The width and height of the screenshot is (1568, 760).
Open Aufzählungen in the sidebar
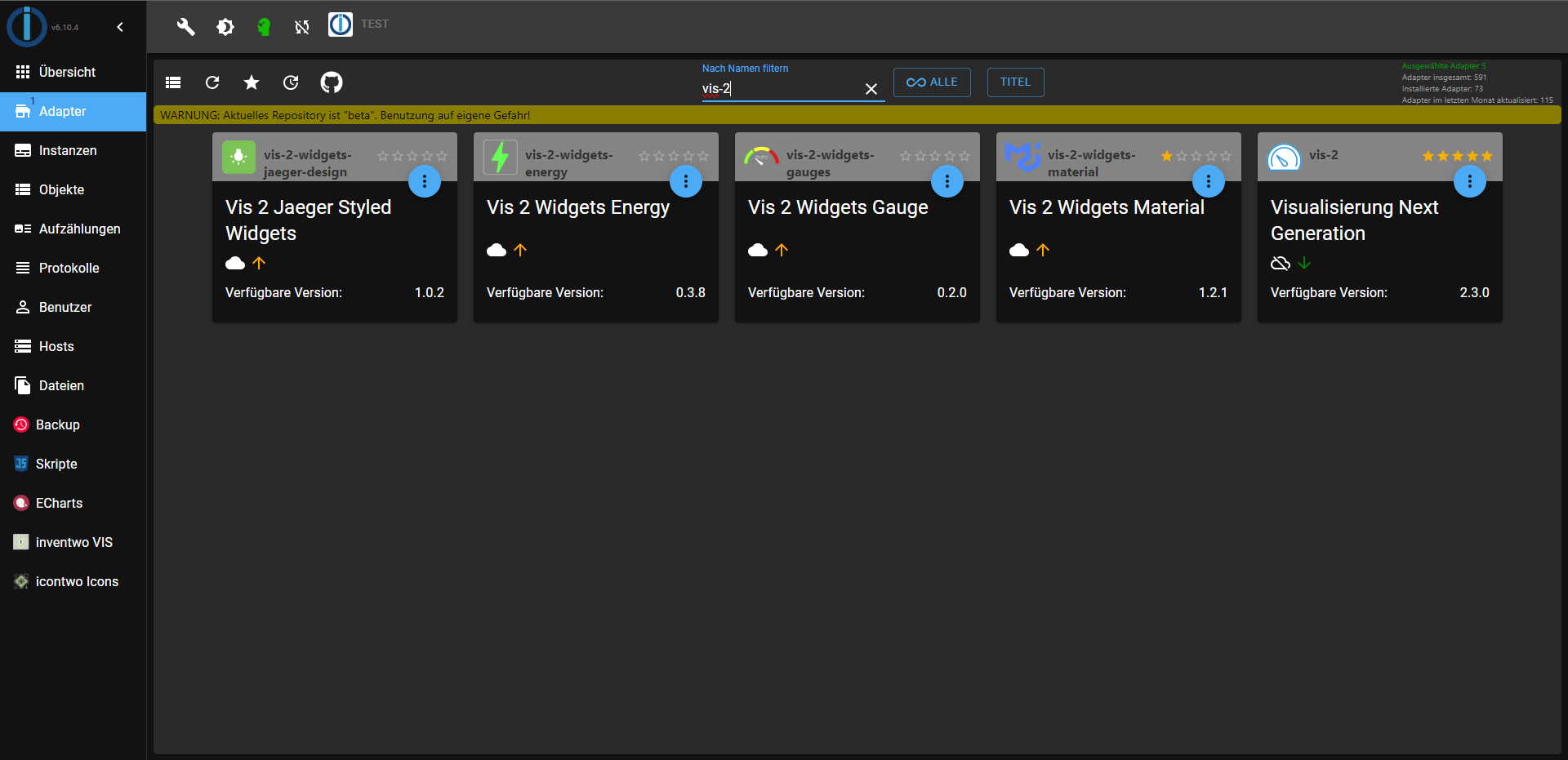pyautogui.click(x=73, y=229)
